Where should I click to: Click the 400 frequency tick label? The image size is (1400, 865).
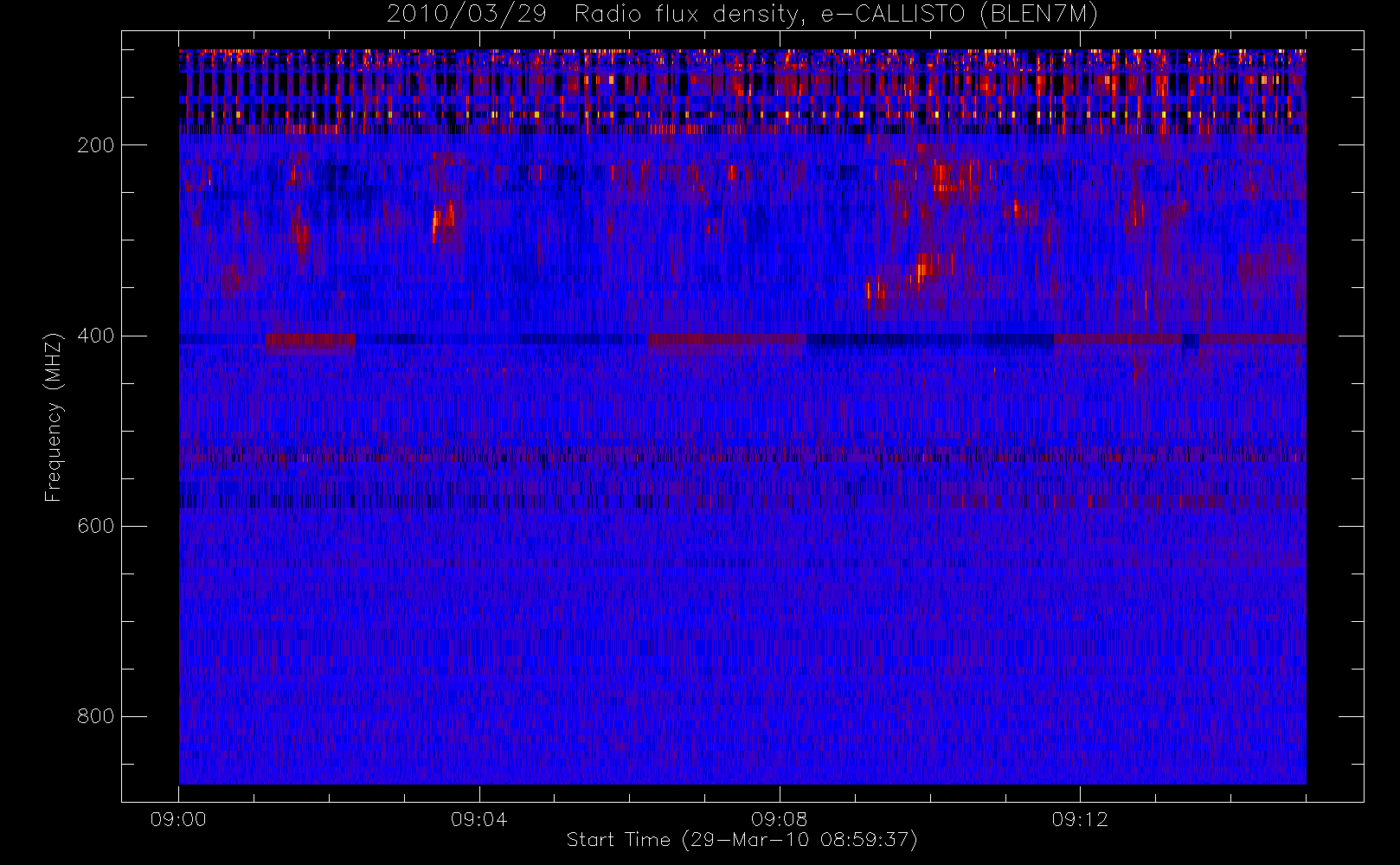point(95,336)
